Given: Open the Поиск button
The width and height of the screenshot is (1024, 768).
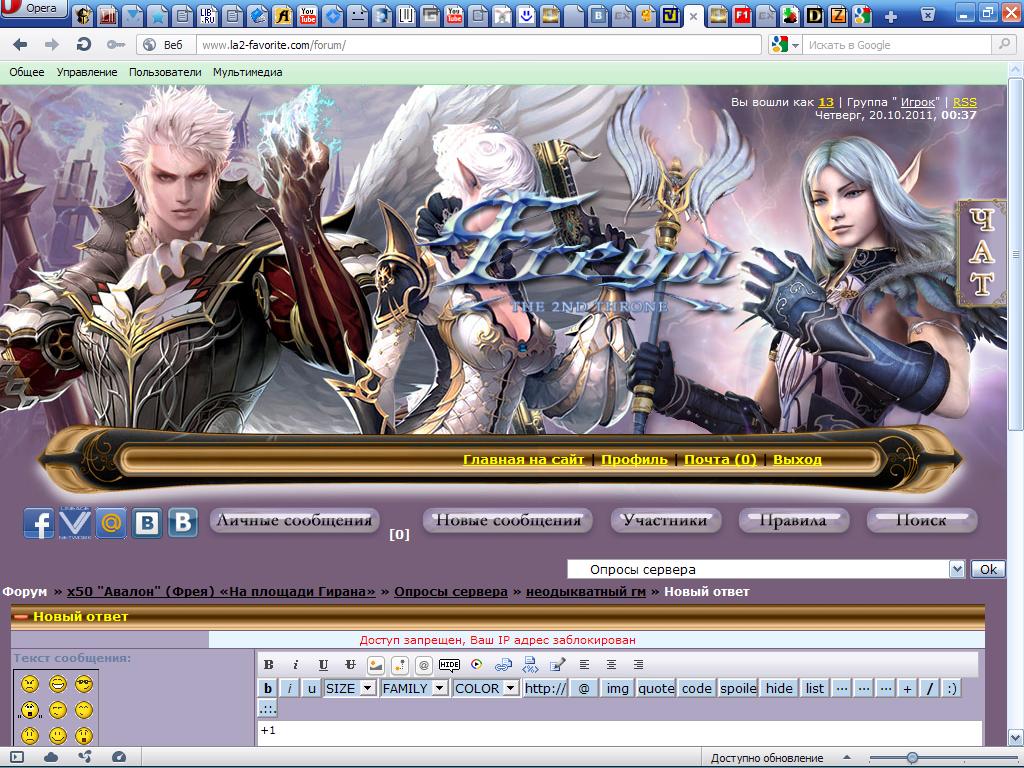Looking at the screenshot, I should click(x=921, y=520).
